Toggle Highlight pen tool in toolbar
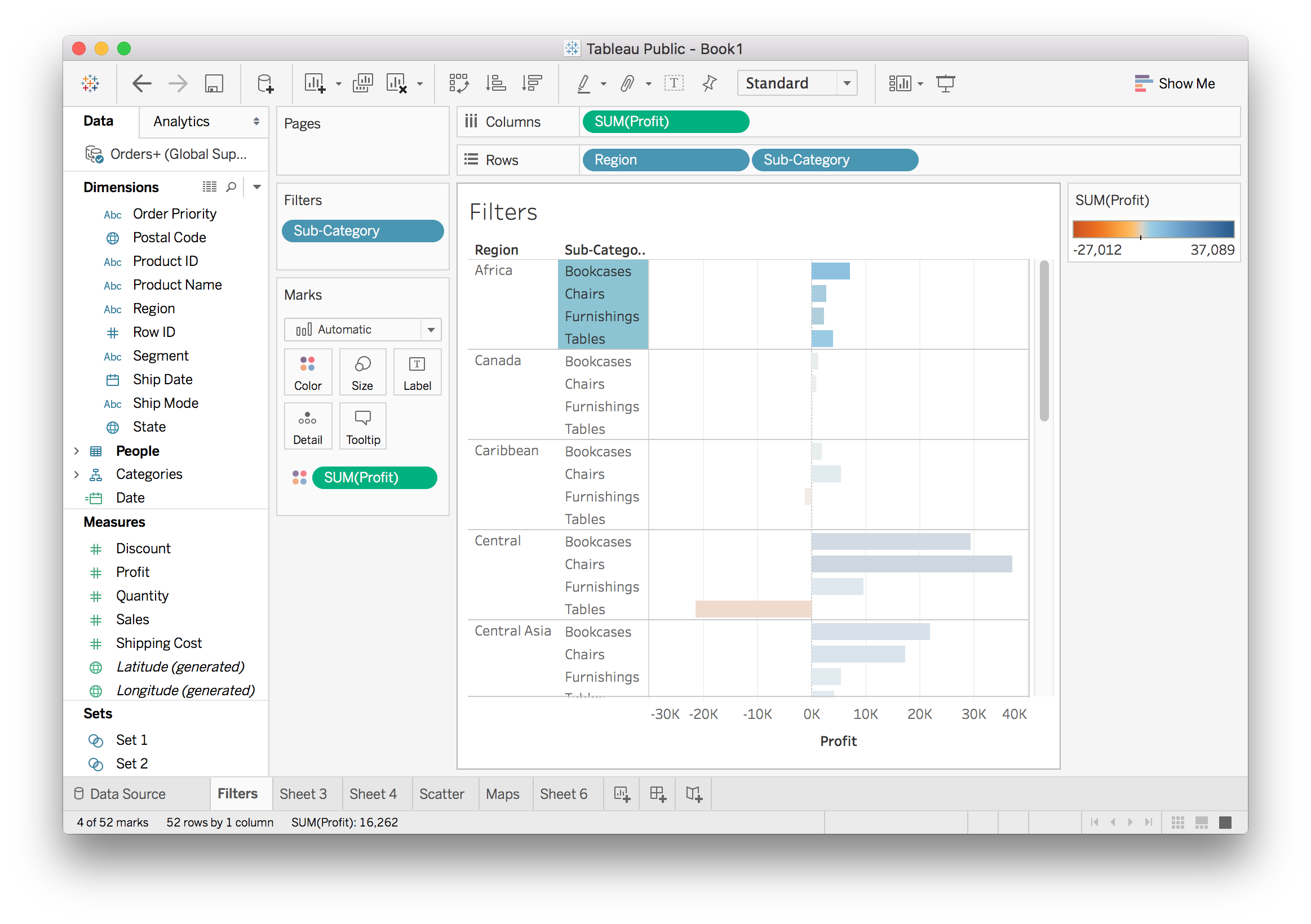This screenshot has height=924, width=1311. 583,83
